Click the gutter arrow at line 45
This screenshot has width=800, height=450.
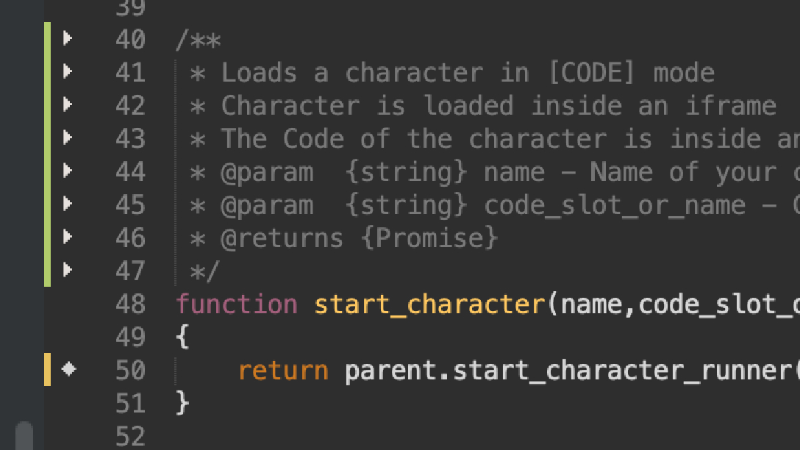coord(68,204)
